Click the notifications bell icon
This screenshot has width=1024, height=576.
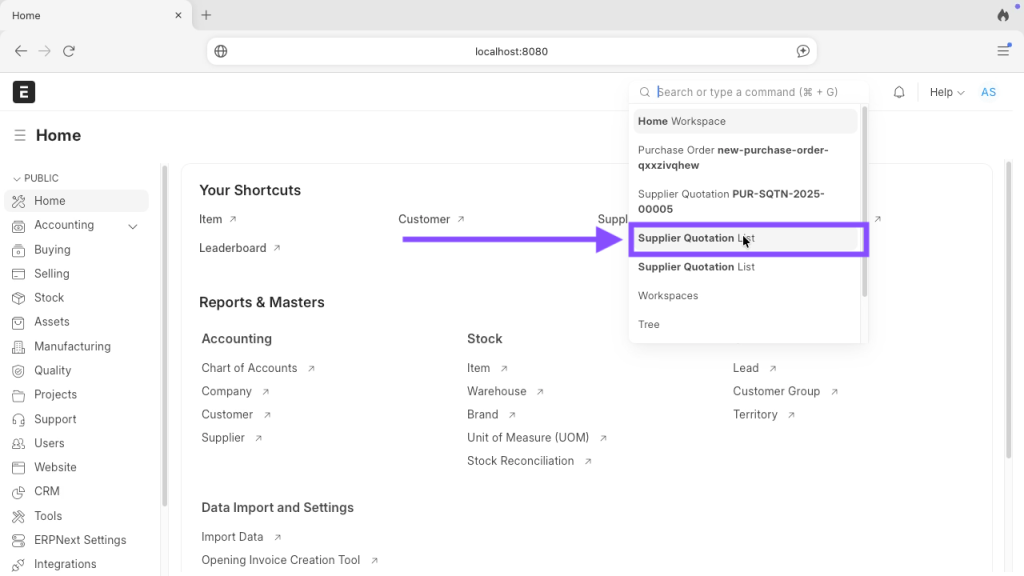(x=899, y=92)
